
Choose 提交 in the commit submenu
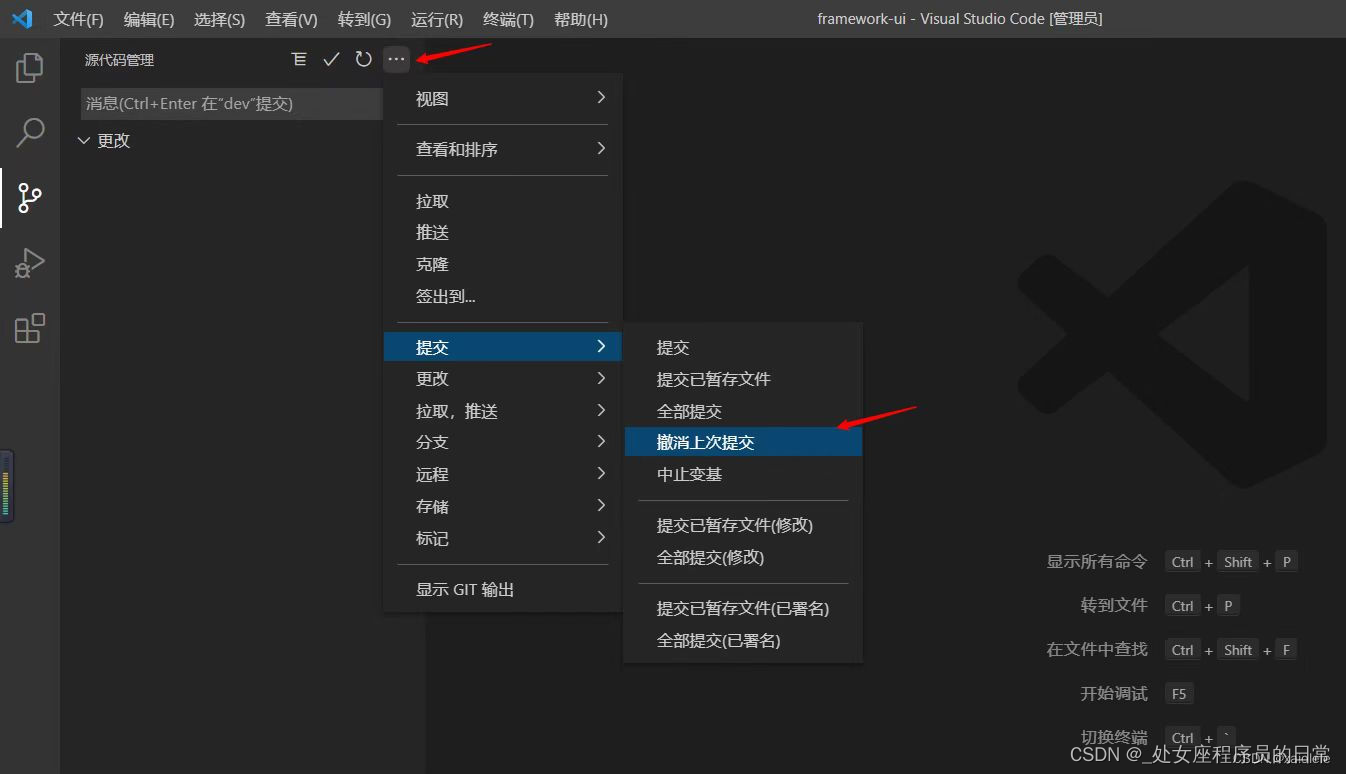(x=743, y=347)
